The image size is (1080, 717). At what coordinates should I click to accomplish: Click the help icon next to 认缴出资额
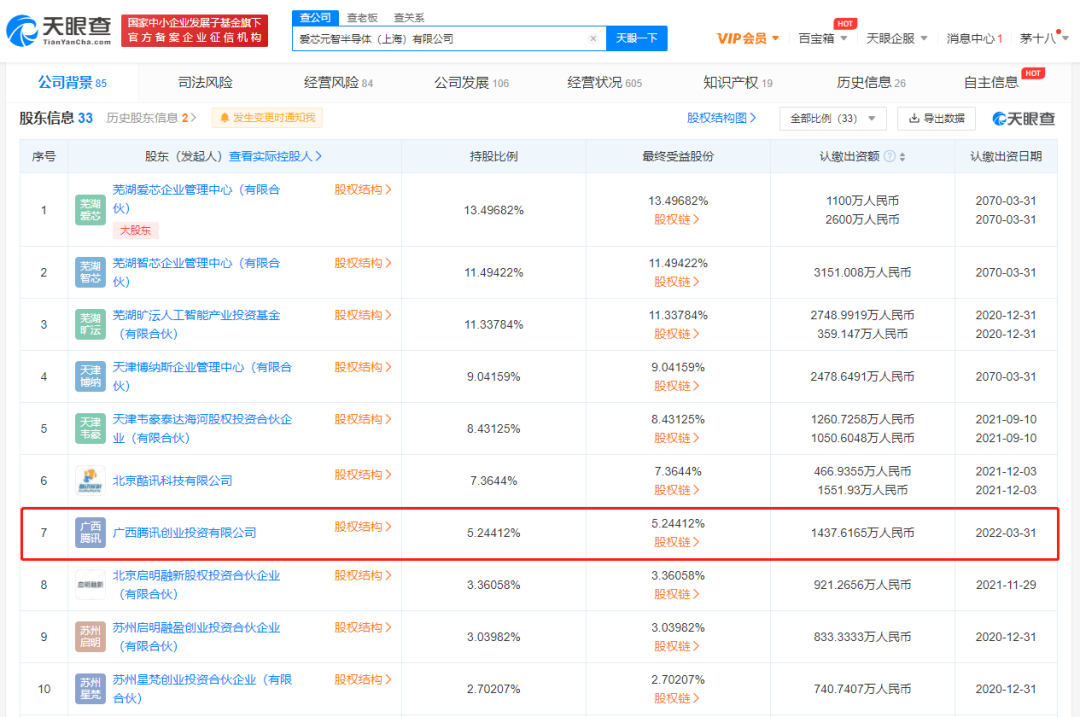pos(890,156)
